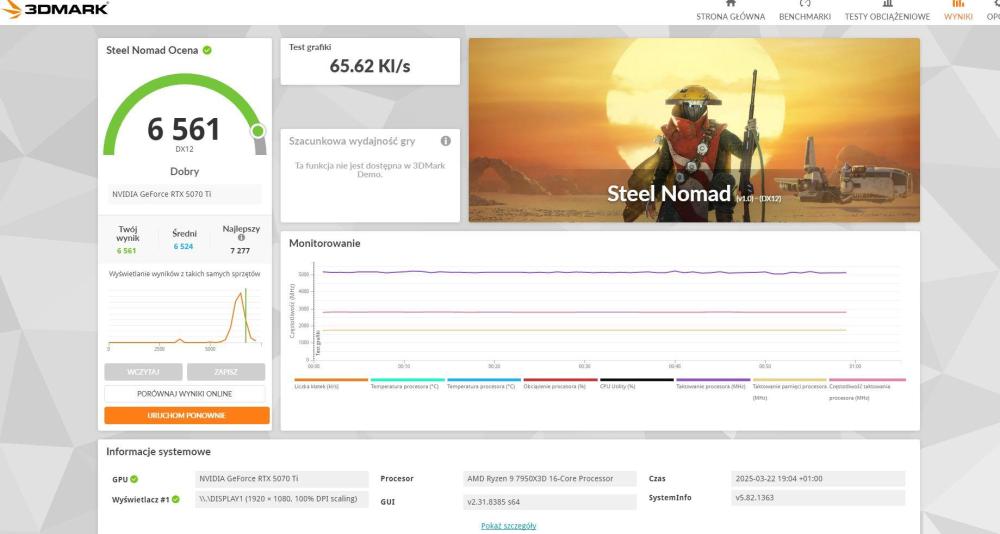
Task: Click the bar chart icon above Wyniki
Action: 958,3
